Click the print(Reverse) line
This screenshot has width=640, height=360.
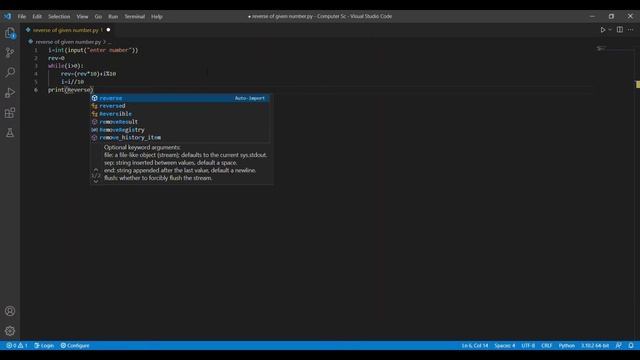(x=71, y=90)
